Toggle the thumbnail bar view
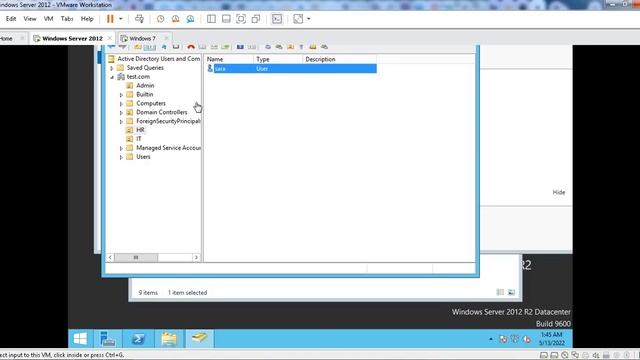Viewport: 640px width, 360px height. [x=226, y=19]
